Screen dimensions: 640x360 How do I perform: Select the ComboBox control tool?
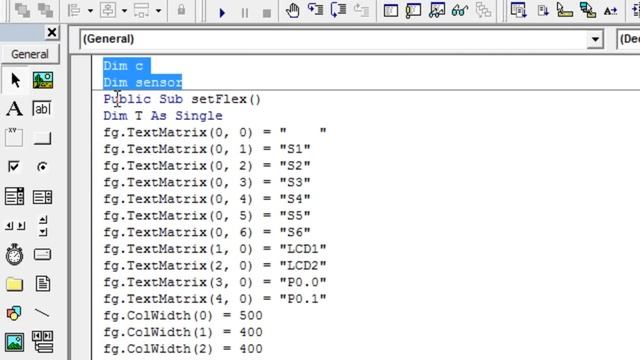tap(14, 196)
